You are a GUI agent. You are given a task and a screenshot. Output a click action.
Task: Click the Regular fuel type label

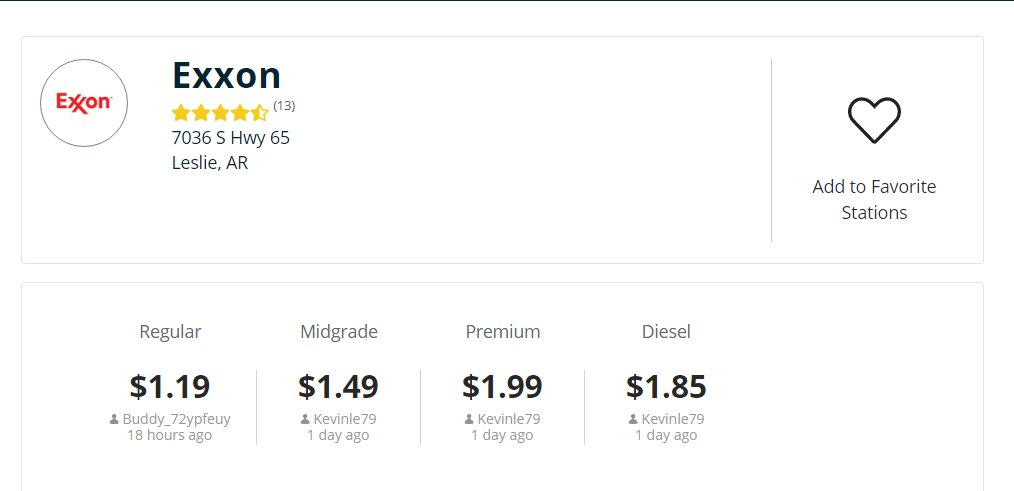point(170,332)
